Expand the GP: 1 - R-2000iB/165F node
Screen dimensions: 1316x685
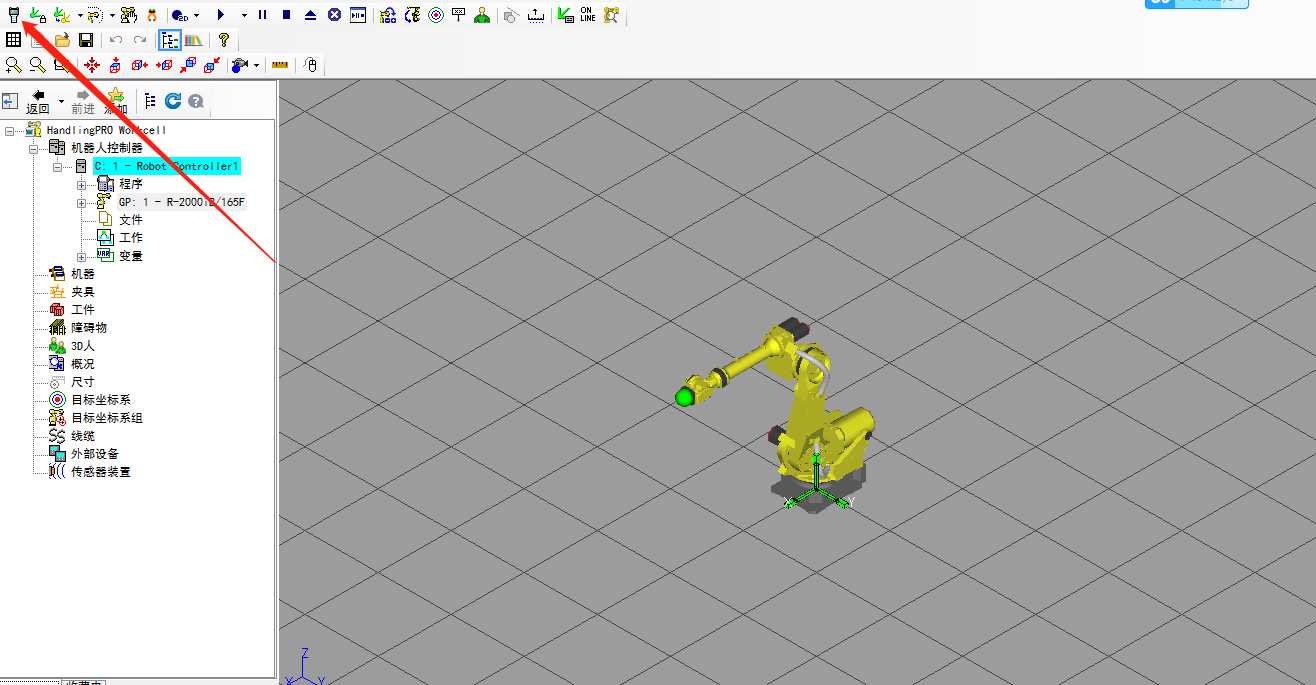(x=82, y=202)
